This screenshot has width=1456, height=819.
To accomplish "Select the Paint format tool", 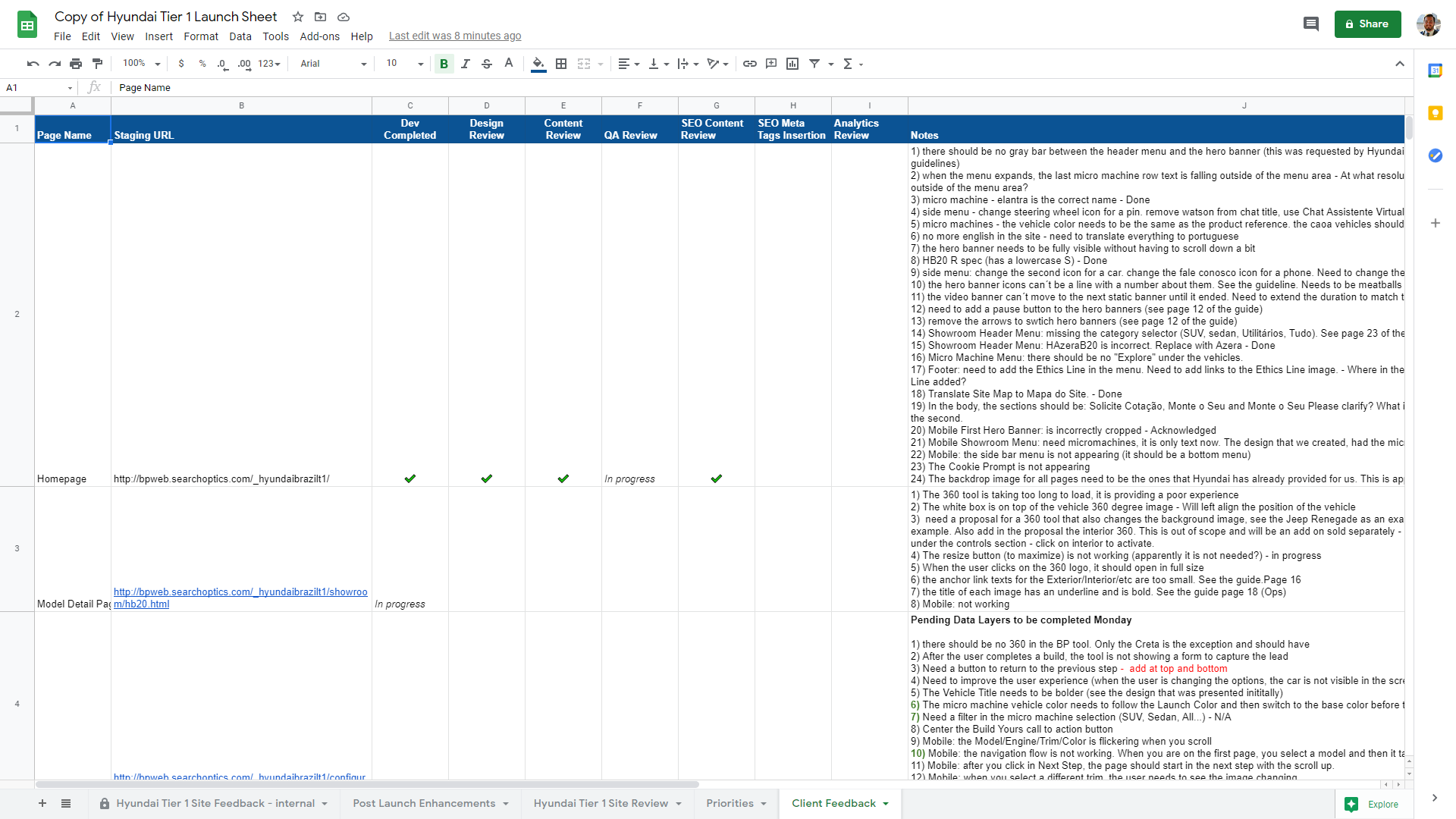I will (x=97, y=64).
